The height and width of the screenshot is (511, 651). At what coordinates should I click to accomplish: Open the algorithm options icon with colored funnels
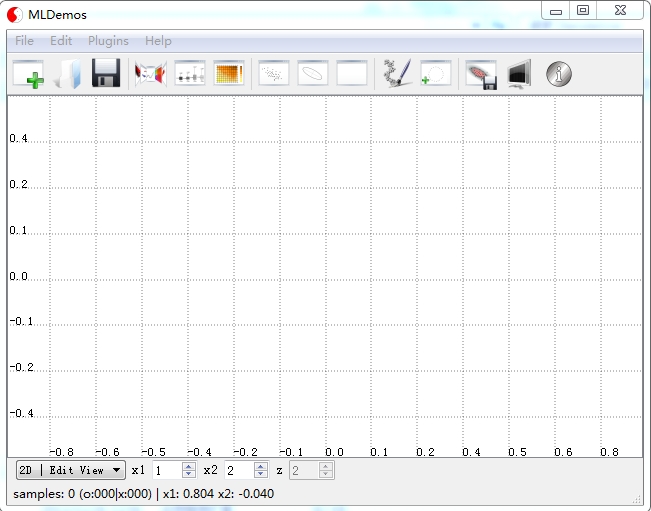click(x=151, y=74)
